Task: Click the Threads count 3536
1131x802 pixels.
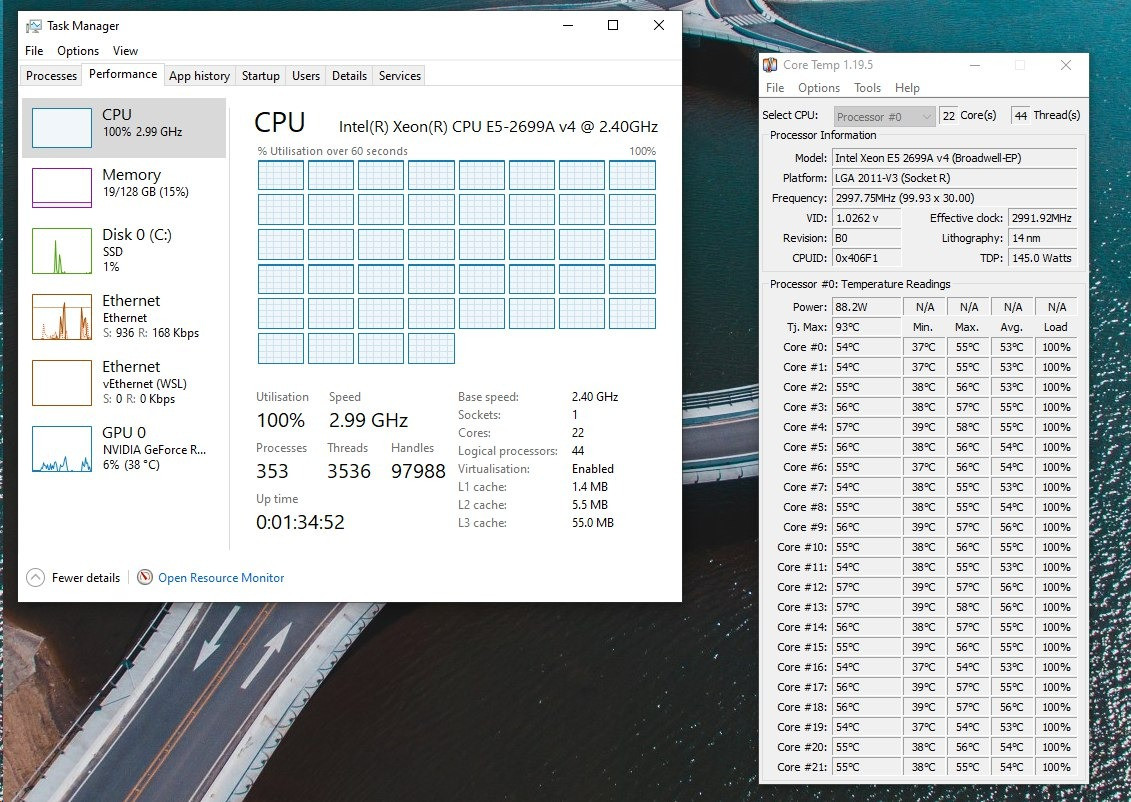Action: coord(349,471)
